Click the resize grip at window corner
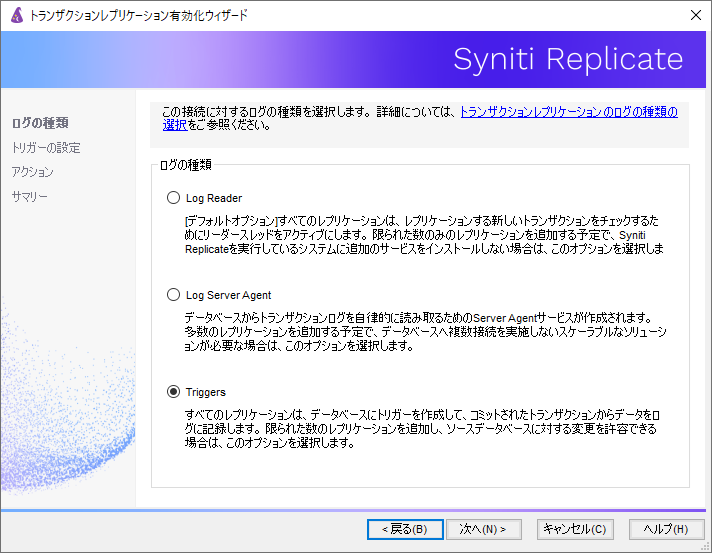 [x=706, y=548]
